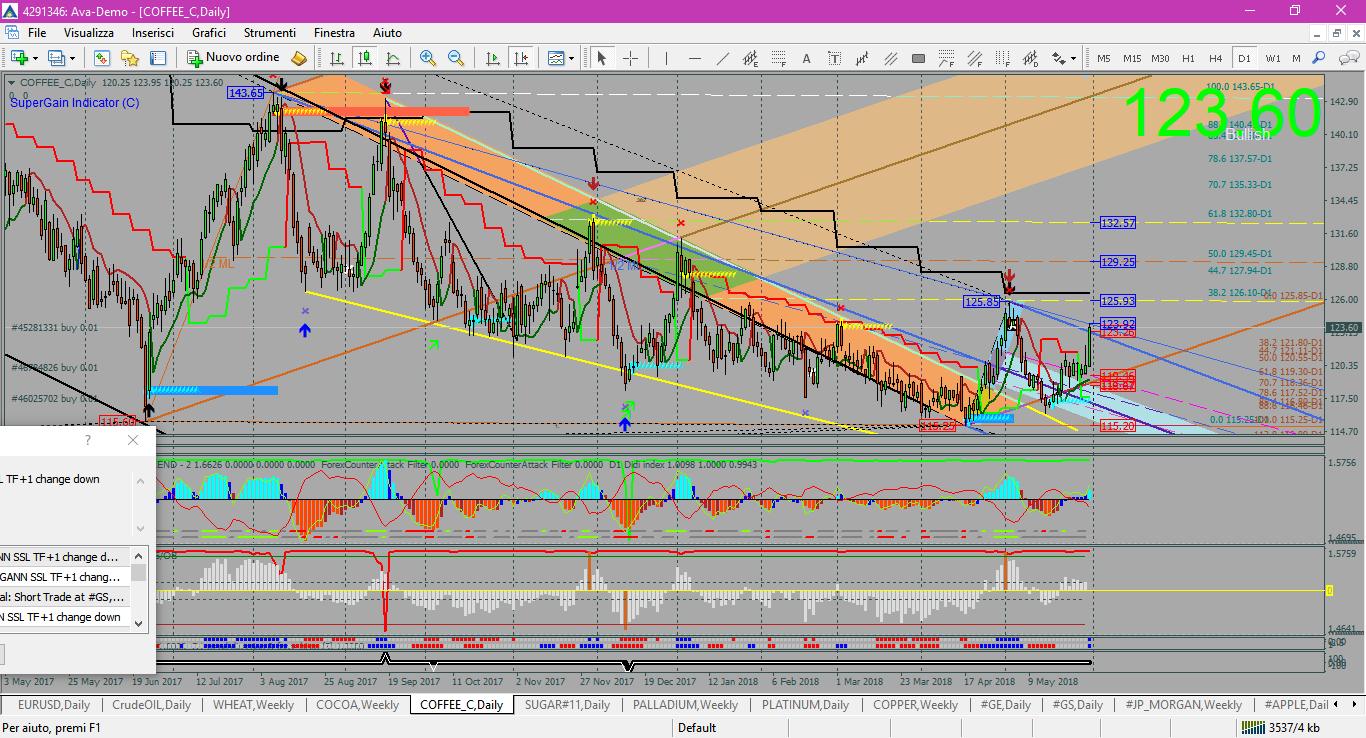Set timeframe to M15
1366x738 pixels.
[1132, 58]
